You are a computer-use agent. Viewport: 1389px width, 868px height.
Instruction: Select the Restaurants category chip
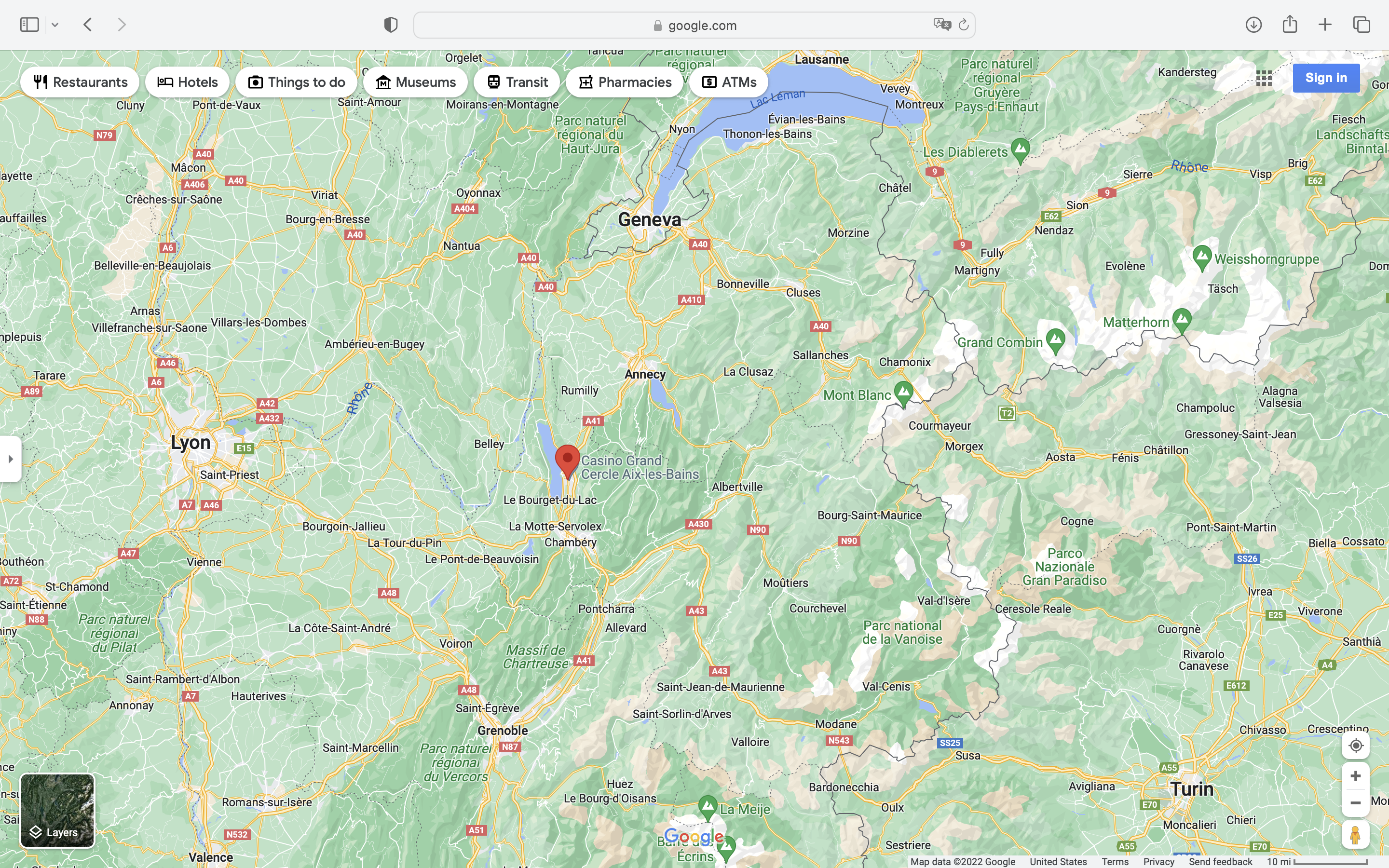tap(80, 82)
